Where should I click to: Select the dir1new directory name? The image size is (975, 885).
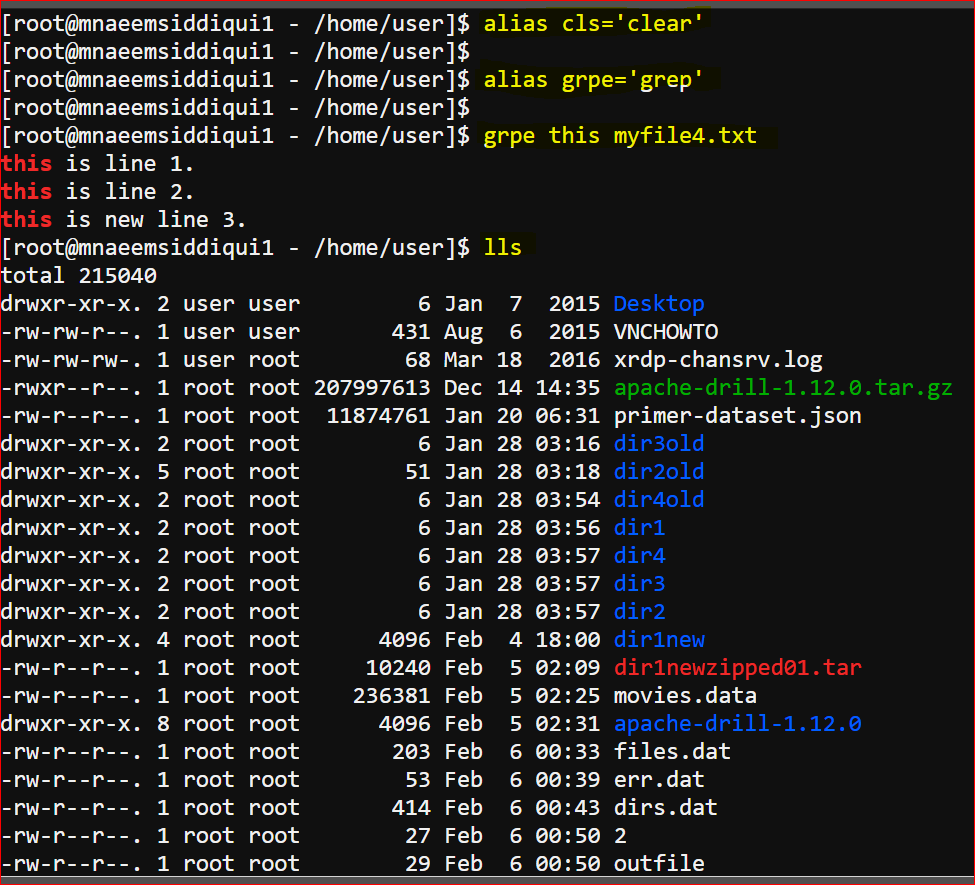pyautogui.click(x=659, y=639)
